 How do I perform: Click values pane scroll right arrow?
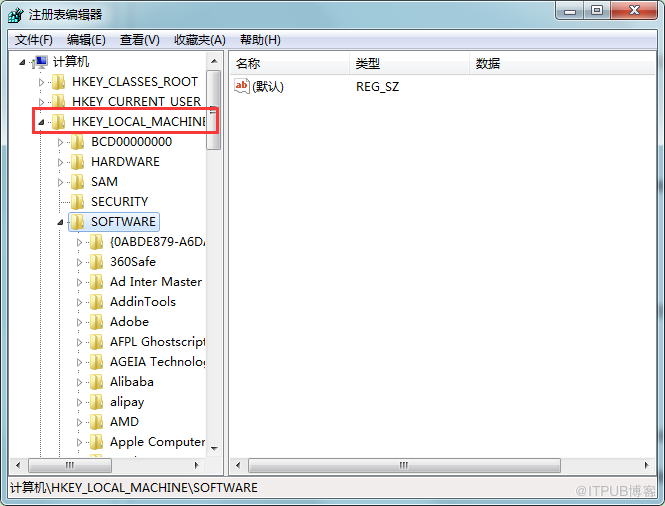click(646, 465)
